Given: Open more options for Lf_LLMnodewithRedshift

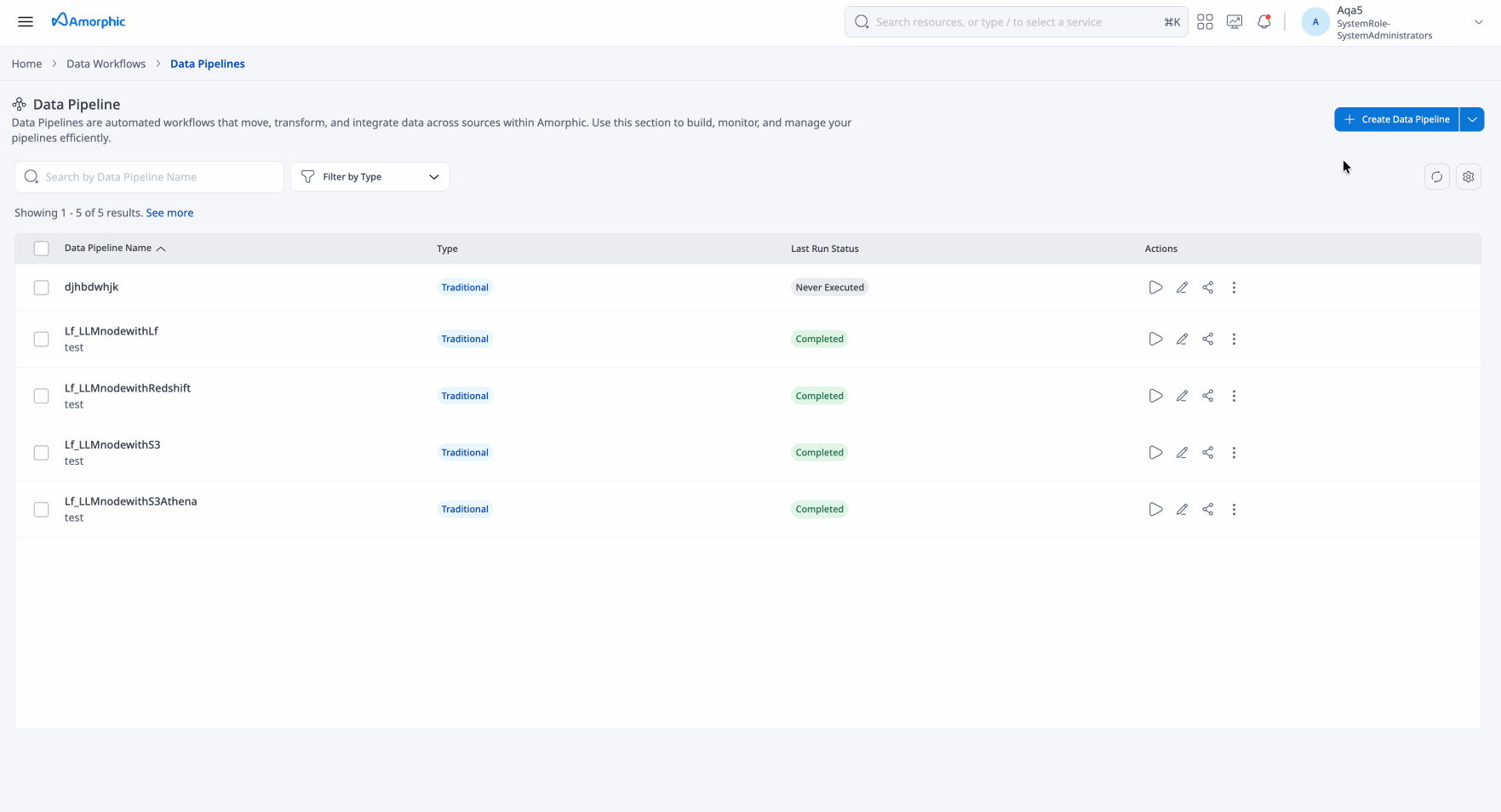Looking at the screenshot, I should (x=1234, y=396).
